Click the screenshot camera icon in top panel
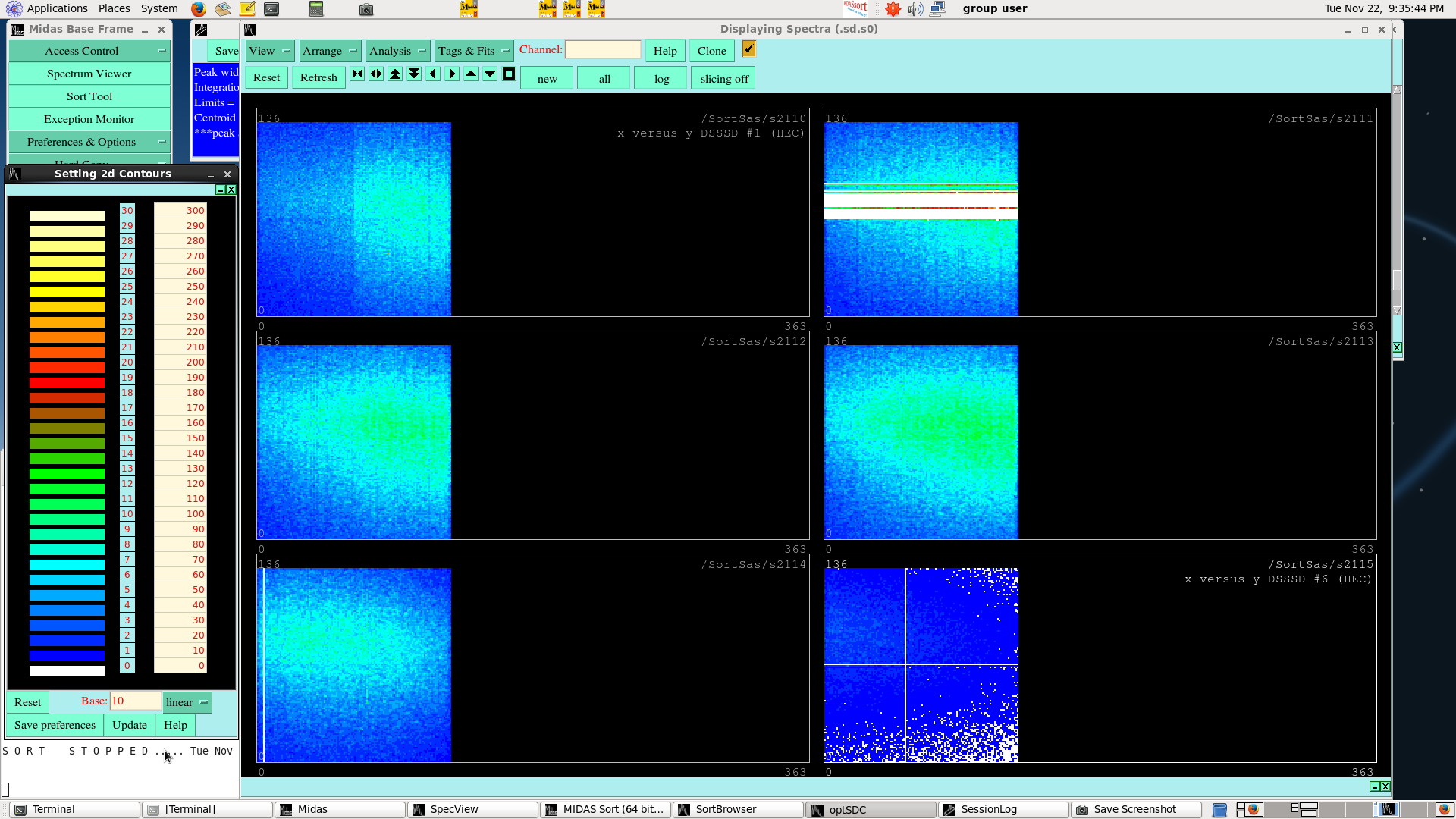The height and width of the screenshot is (819, 1456). pos(366,9)
